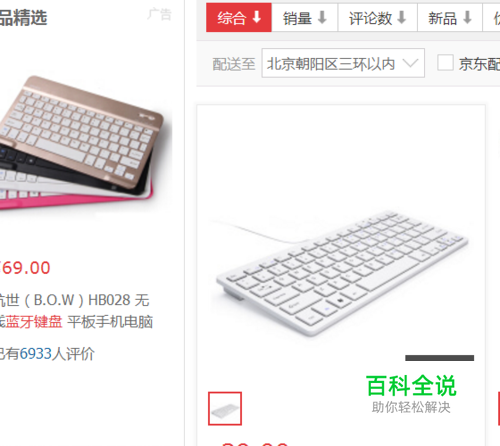The height and width of the screenshot is (446, 500).
Task: Sort results by 评论数
Action: pos(377,17)
